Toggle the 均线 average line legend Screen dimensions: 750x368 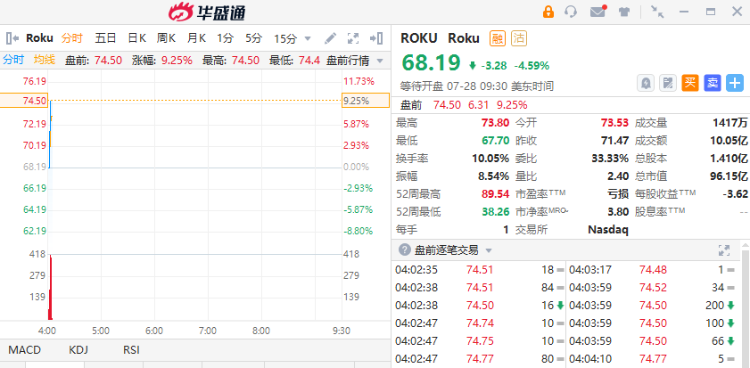click(x=44, y=60)
